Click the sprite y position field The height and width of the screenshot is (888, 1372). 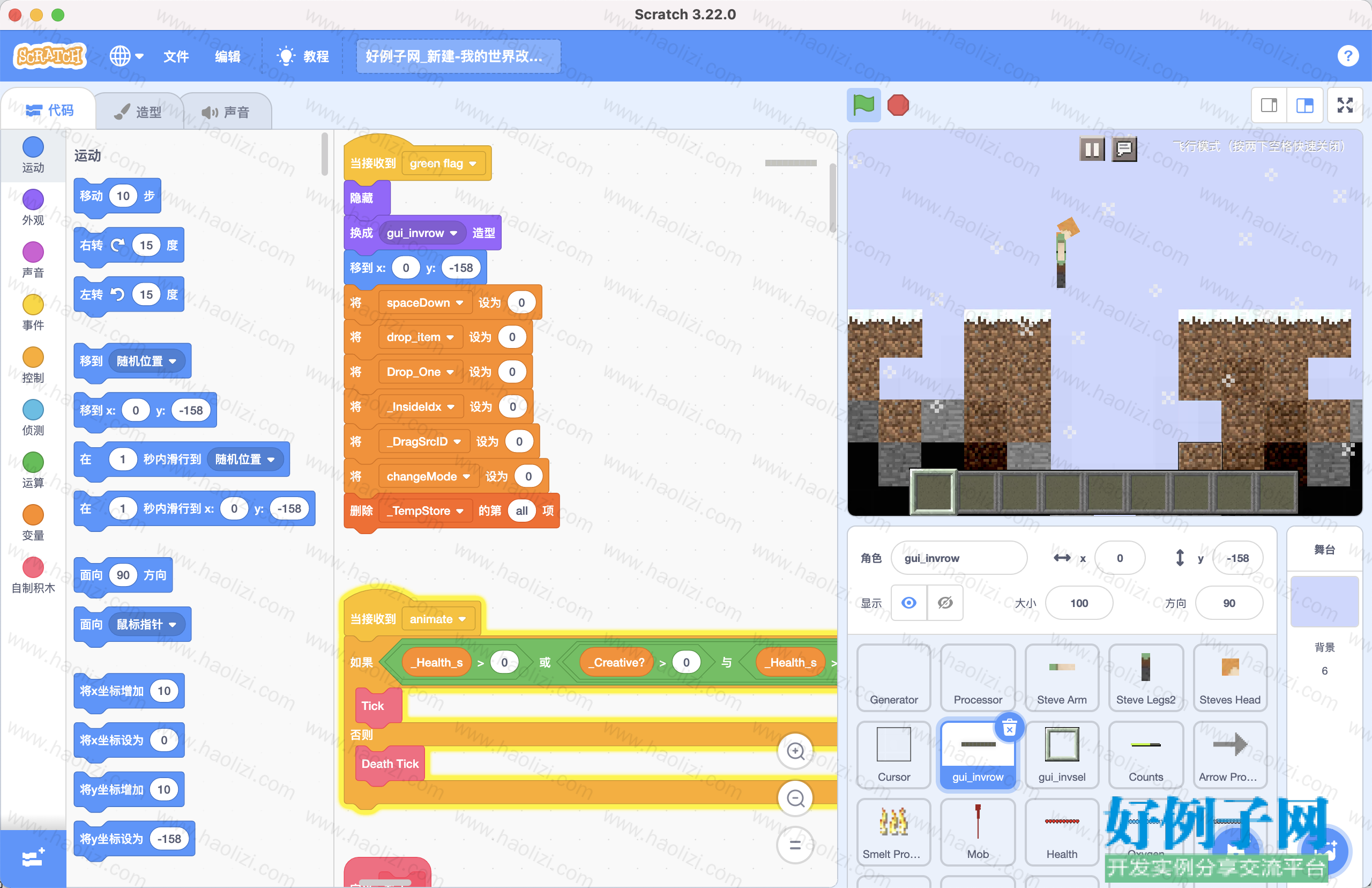click(x=1237, y=558)
